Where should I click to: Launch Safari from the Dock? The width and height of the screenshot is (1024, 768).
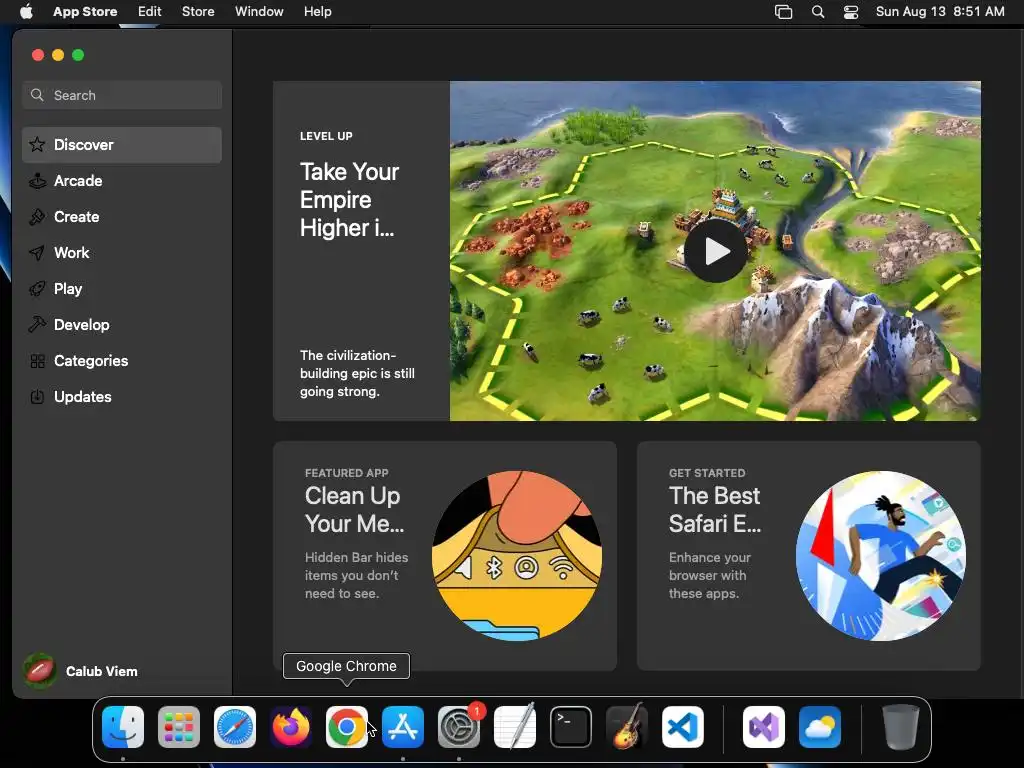tap(235, 727)
